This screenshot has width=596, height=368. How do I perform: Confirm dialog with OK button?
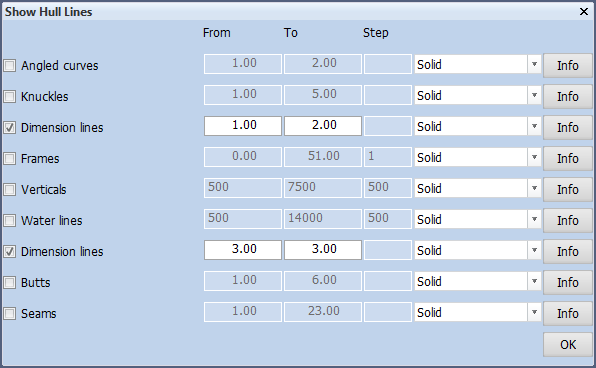pos(567,344)
